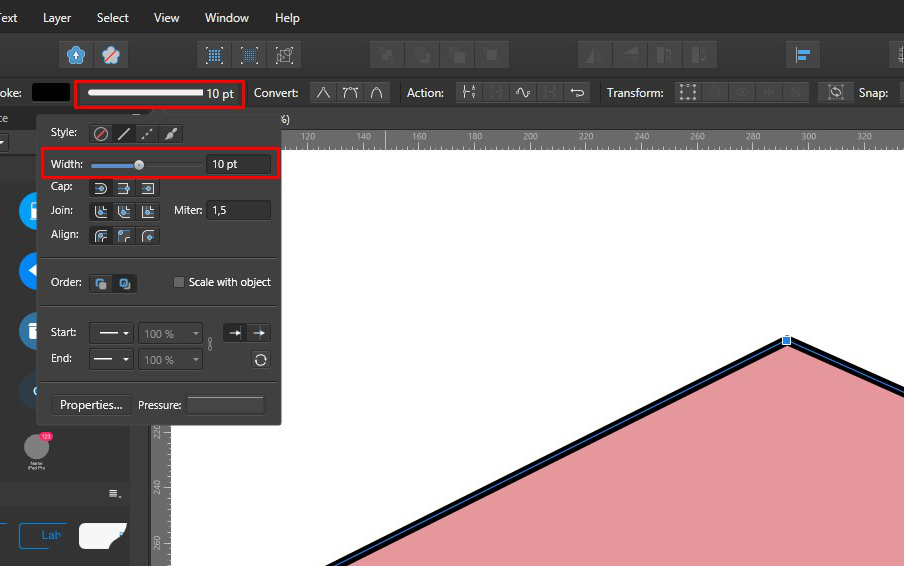Screen dimensions: 904x566
Task: Tick the Scale with object checkbox
Action: (179, 282)
